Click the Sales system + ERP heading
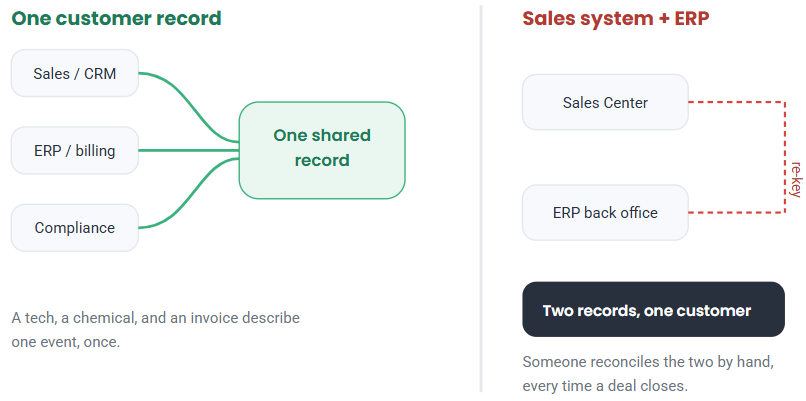 point(616,18)
